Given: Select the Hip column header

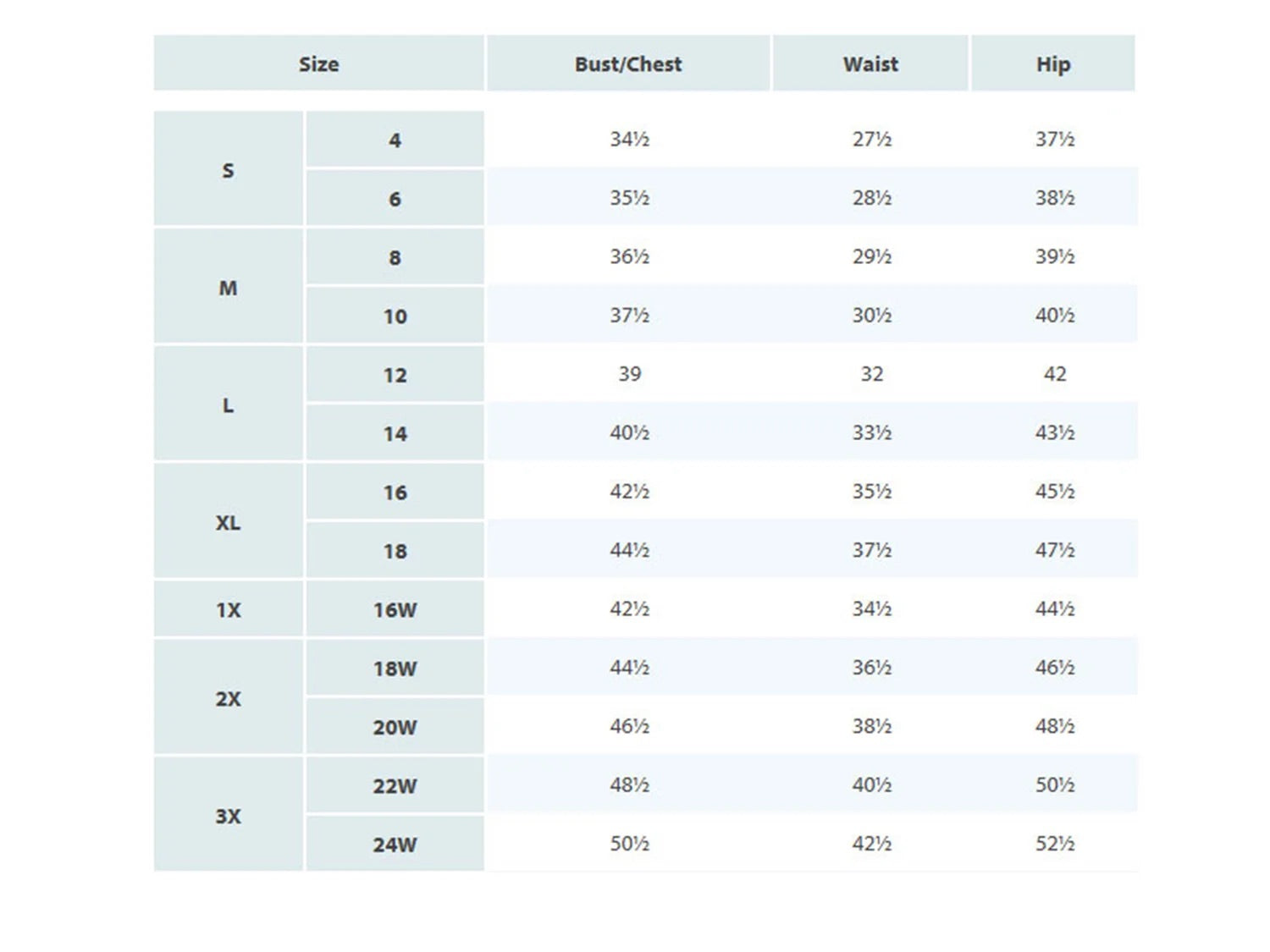Looking at the screenshot, I should pyautogui.click(x=1053, y=63).
